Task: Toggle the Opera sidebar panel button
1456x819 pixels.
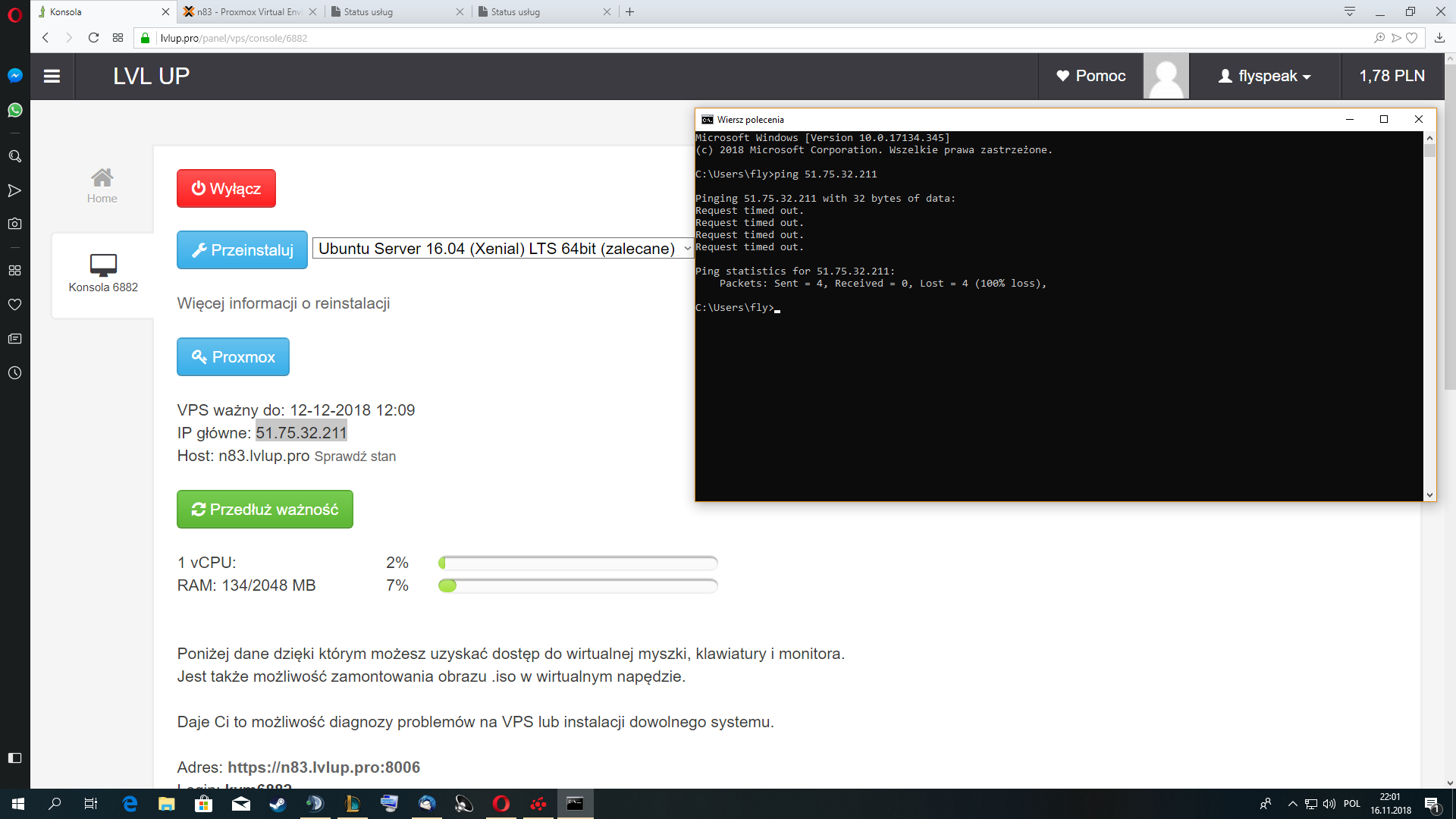Action: [x=14, y=758]
